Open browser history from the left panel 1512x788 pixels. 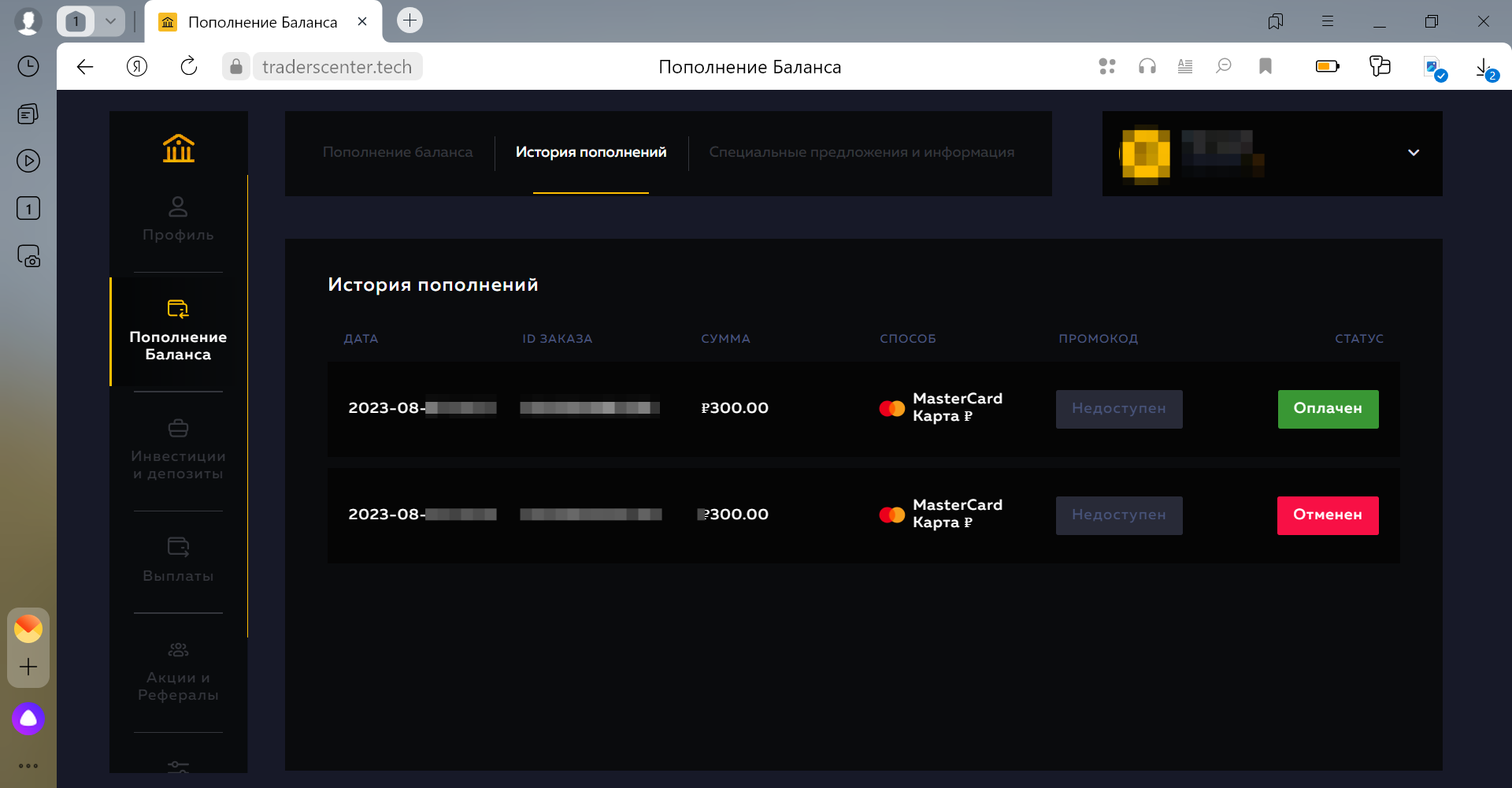(28, 66)
